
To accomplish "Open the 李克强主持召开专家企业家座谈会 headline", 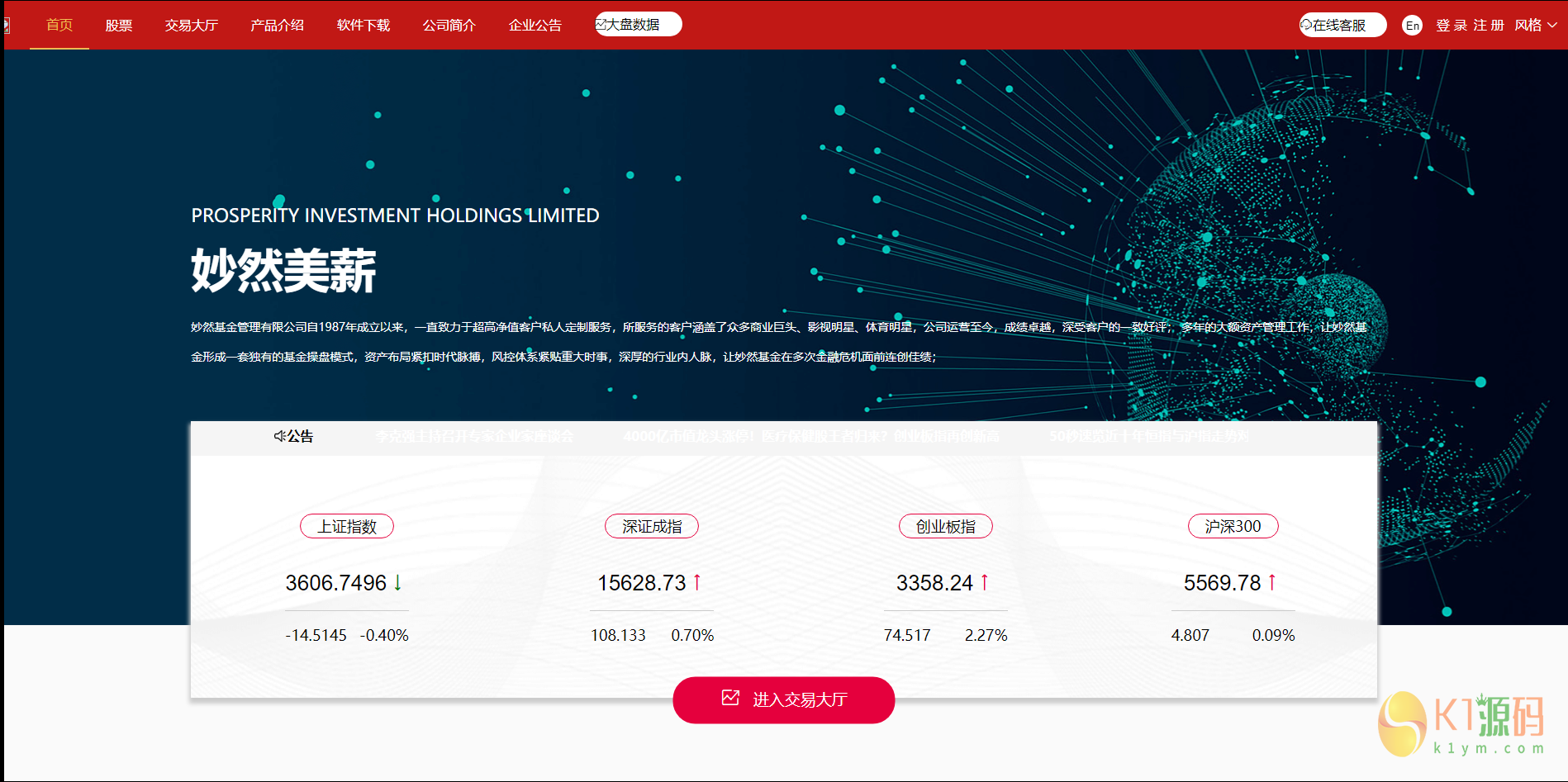I will (x=474, y=436).
